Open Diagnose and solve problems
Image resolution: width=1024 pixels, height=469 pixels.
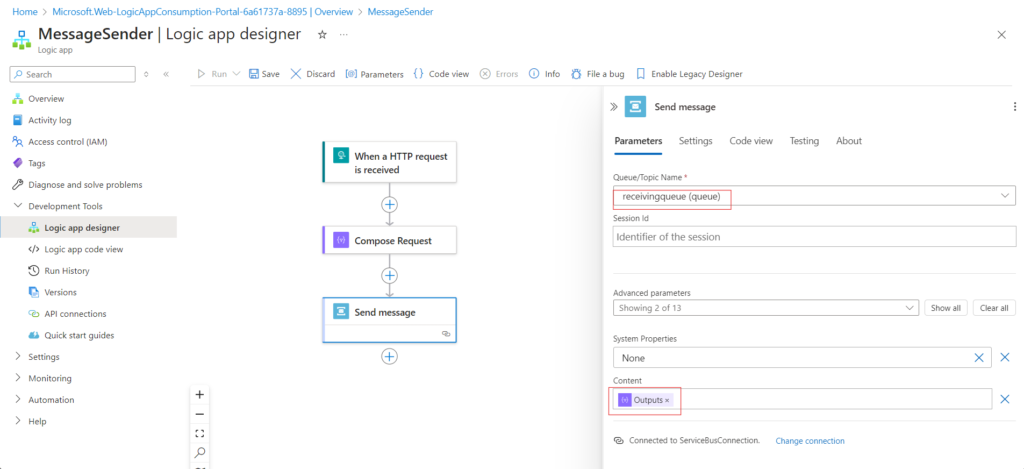pos(85,185)
